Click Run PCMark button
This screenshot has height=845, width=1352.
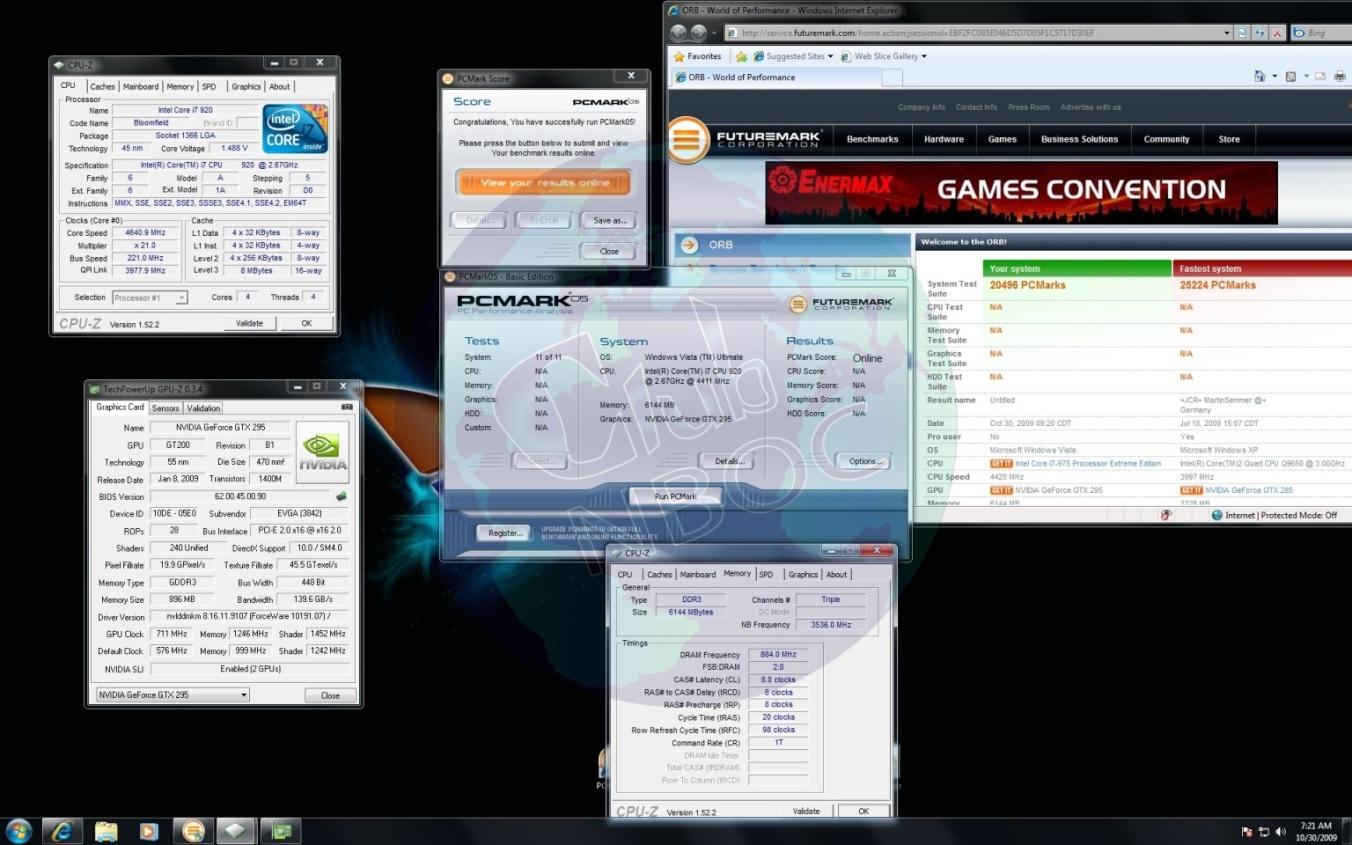(x=675, y=496)
